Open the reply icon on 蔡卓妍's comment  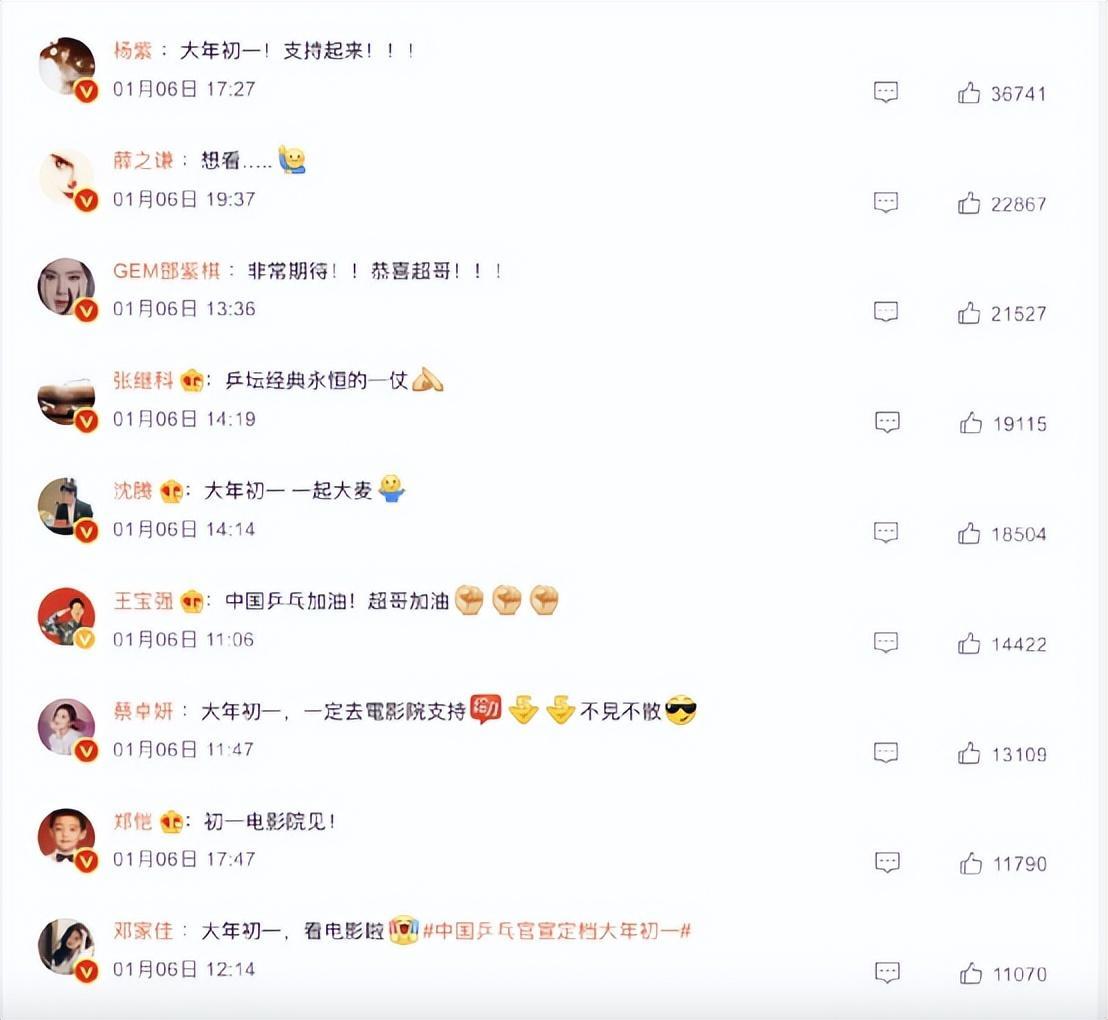click(x=886, y=753)
